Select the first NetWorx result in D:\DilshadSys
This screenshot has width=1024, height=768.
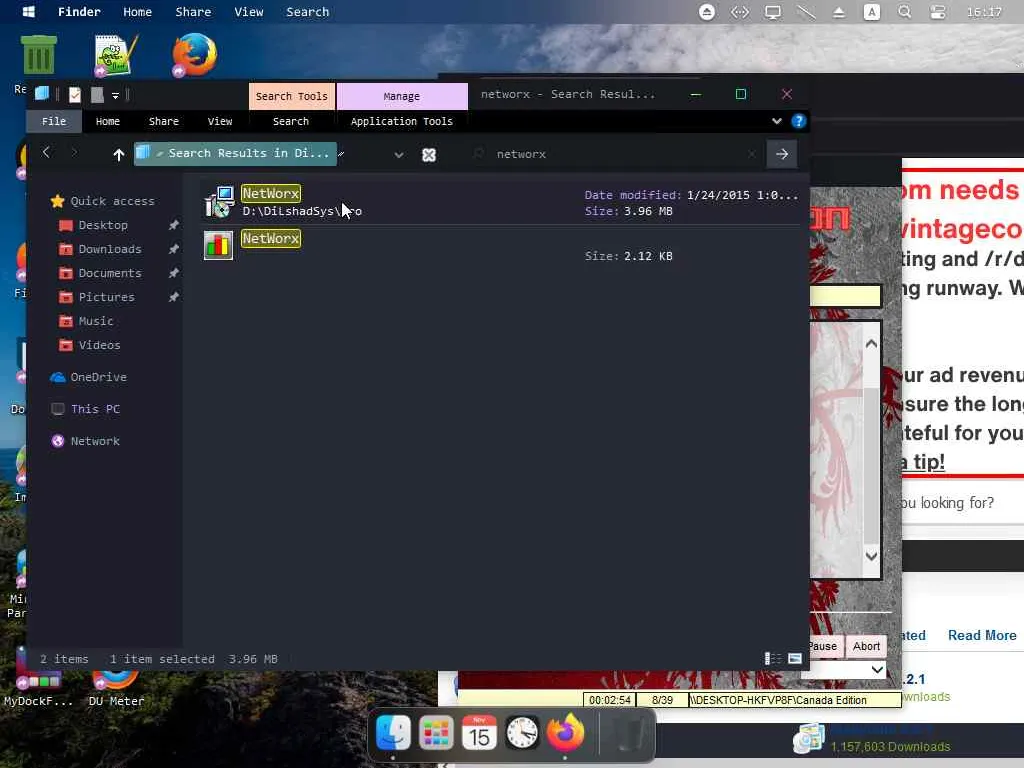pos(500,202)
